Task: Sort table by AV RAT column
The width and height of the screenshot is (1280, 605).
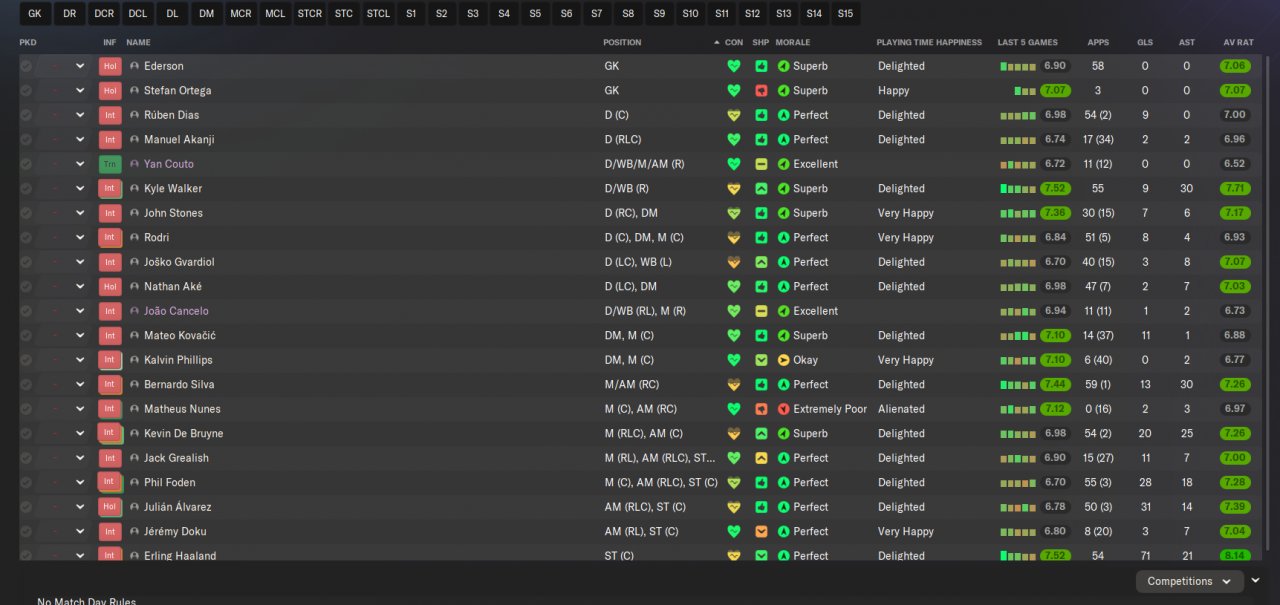Action: click(x=1238, y=43)
